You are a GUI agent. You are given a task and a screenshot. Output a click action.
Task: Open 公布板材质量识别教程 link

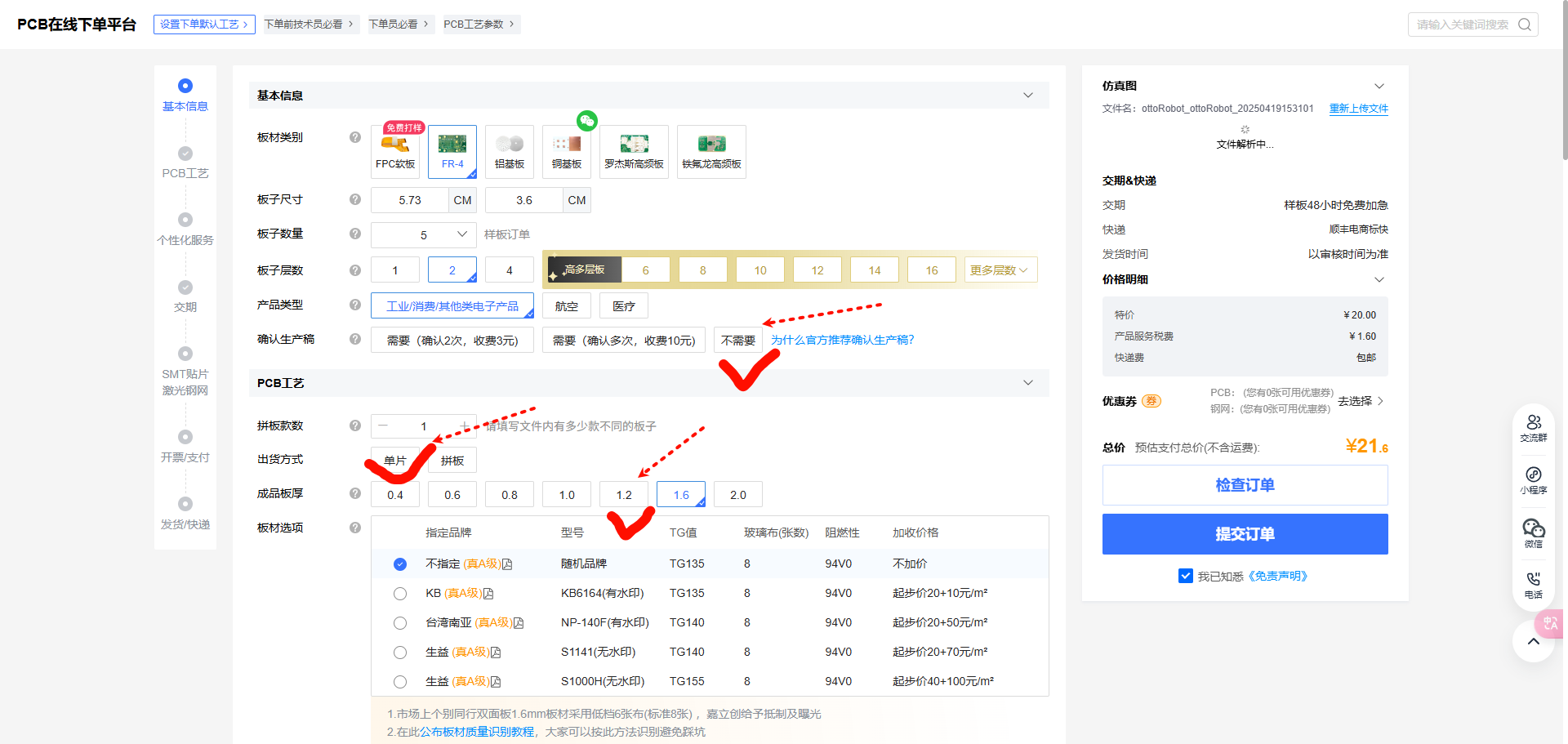pyautogui.click(x=478, y=732)
